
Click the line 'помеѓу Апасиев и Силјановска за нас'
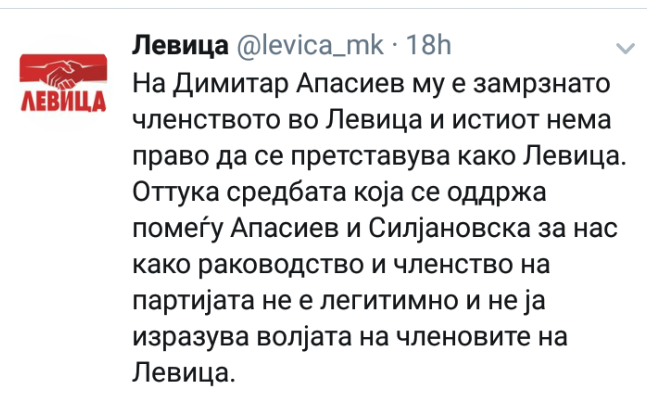(x=375, y=229)
